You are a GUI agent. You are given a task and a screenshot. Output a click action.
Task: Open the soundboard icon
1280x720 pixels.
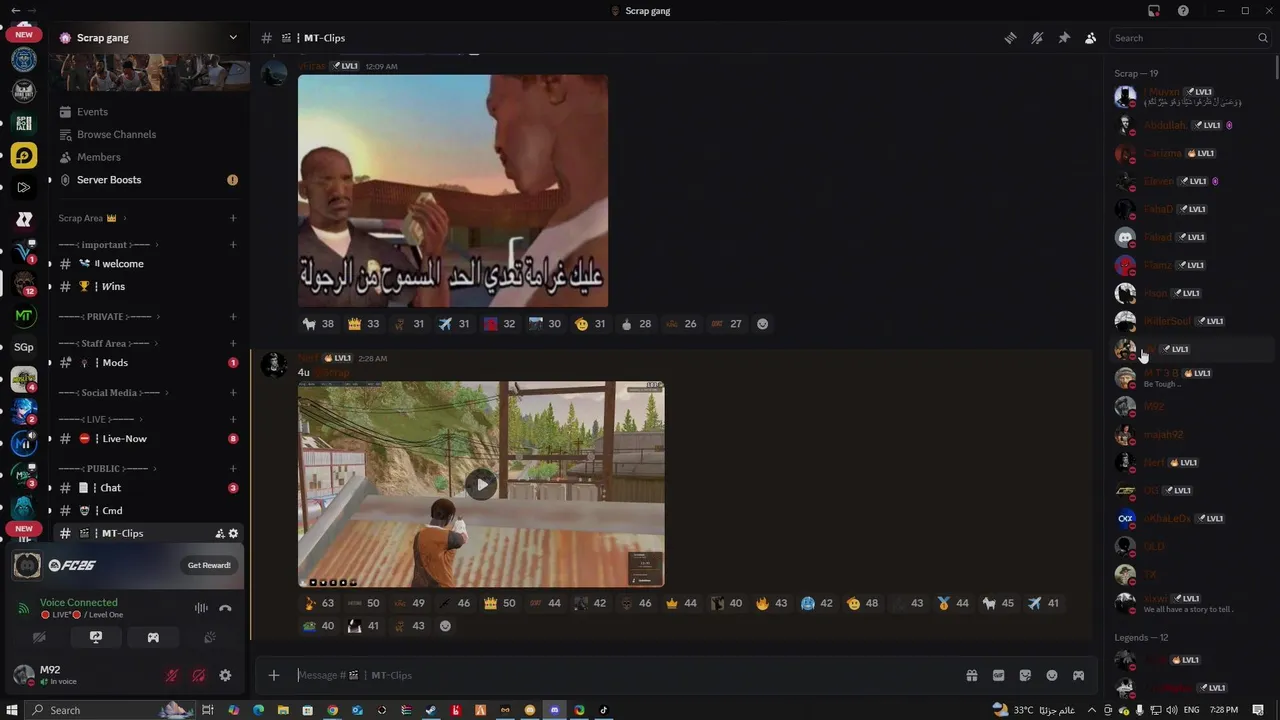pos(210,637)
